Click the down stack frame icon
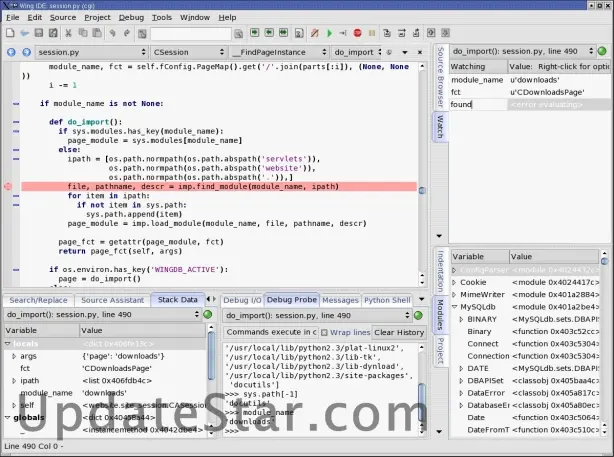The image size is (614, 457). point(445,33)
